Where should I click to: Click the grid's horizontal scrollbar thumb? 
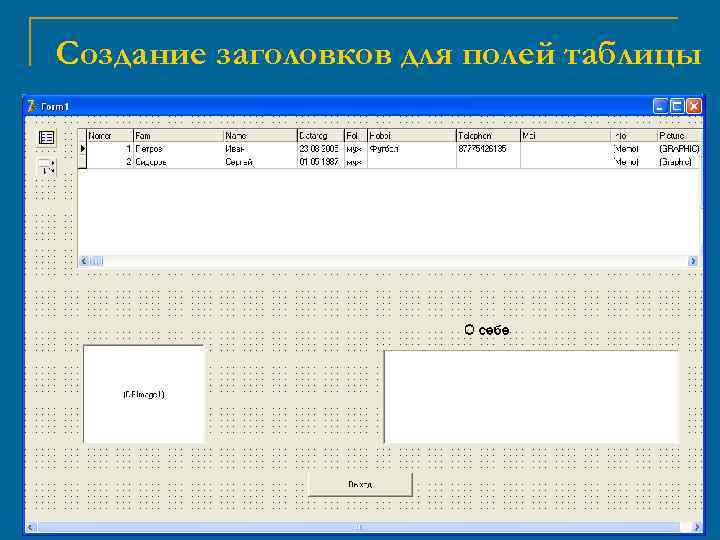[x=96, y=261]
